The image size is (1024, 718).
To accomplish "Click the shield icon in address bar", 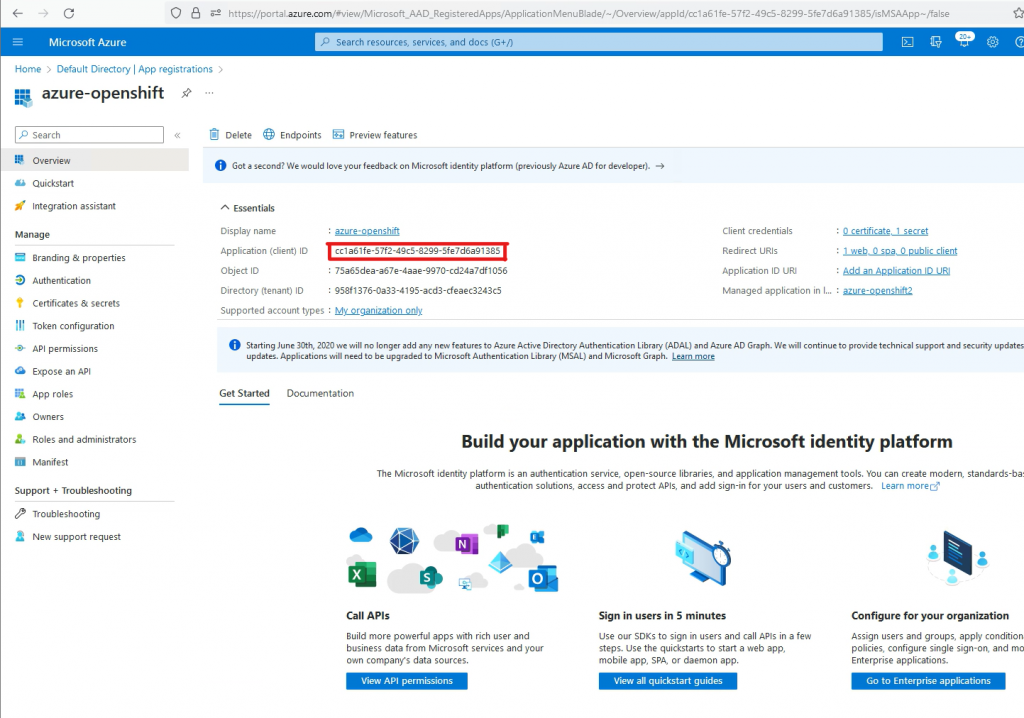I will pos(176,13).
